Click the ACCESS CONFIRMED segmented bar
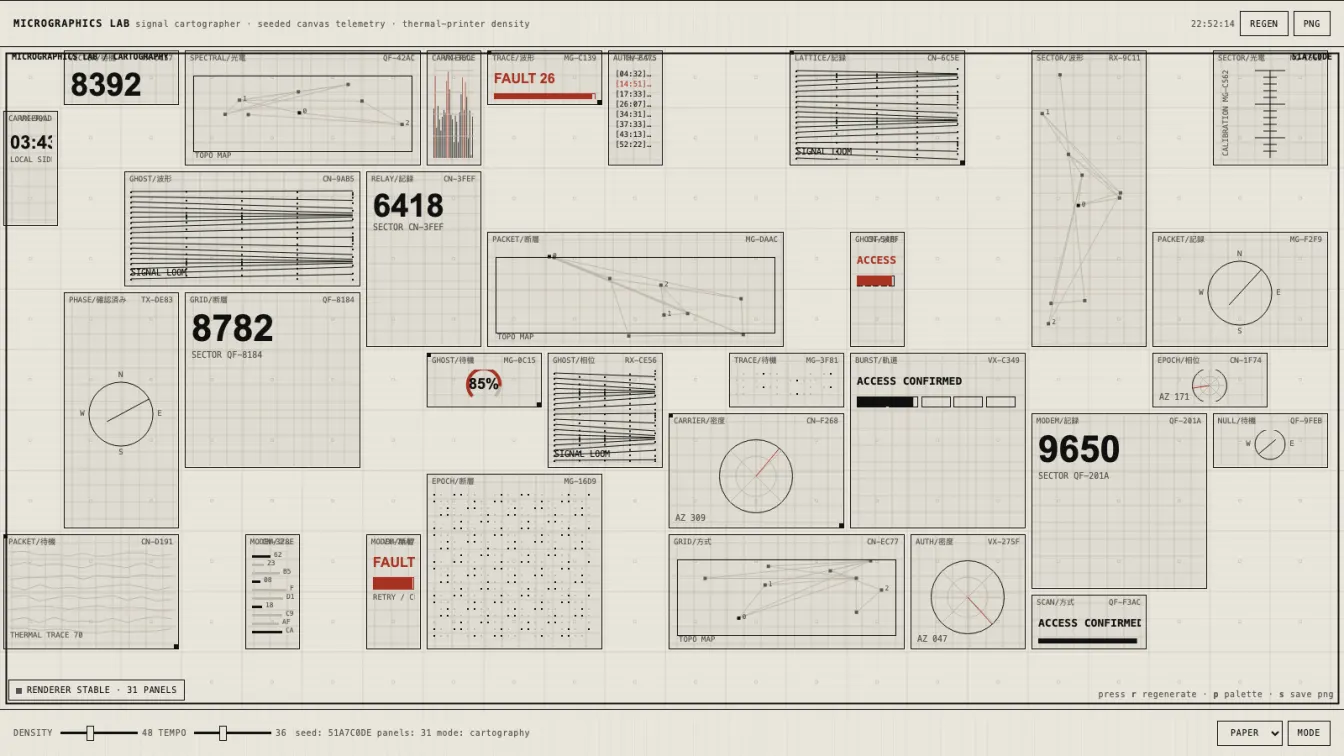The width and height of the screenshot is (1344, 756). tap(936, 402)
